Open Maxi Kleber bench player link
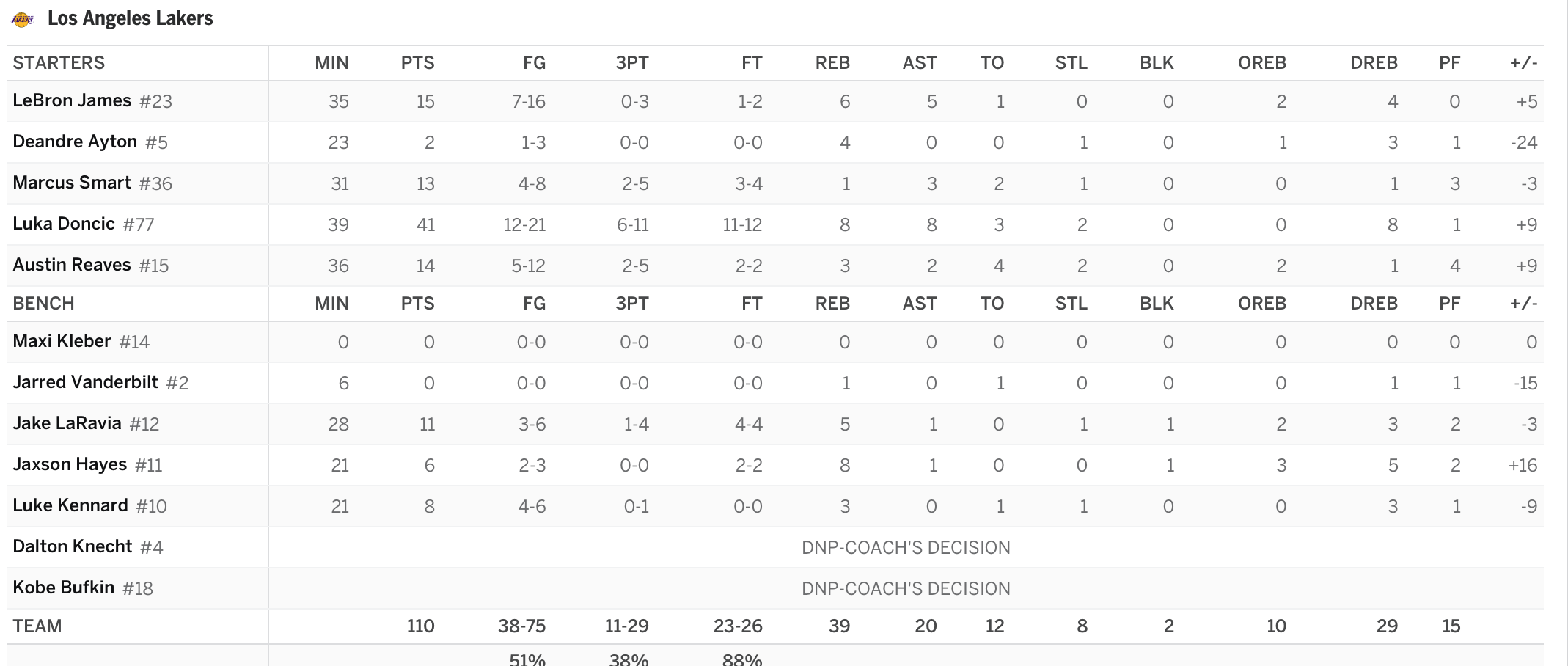The width and height of the screenshot is (1568, 666). [62, 341]
